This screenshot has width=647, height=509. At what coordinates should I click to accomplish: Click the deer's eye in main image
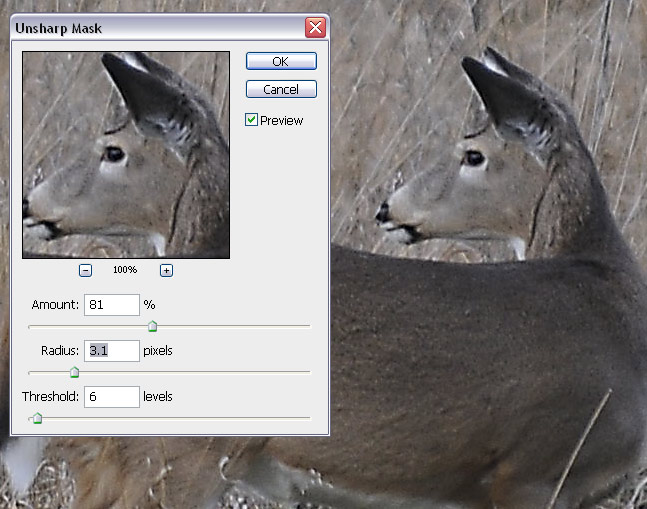(473, 158)
